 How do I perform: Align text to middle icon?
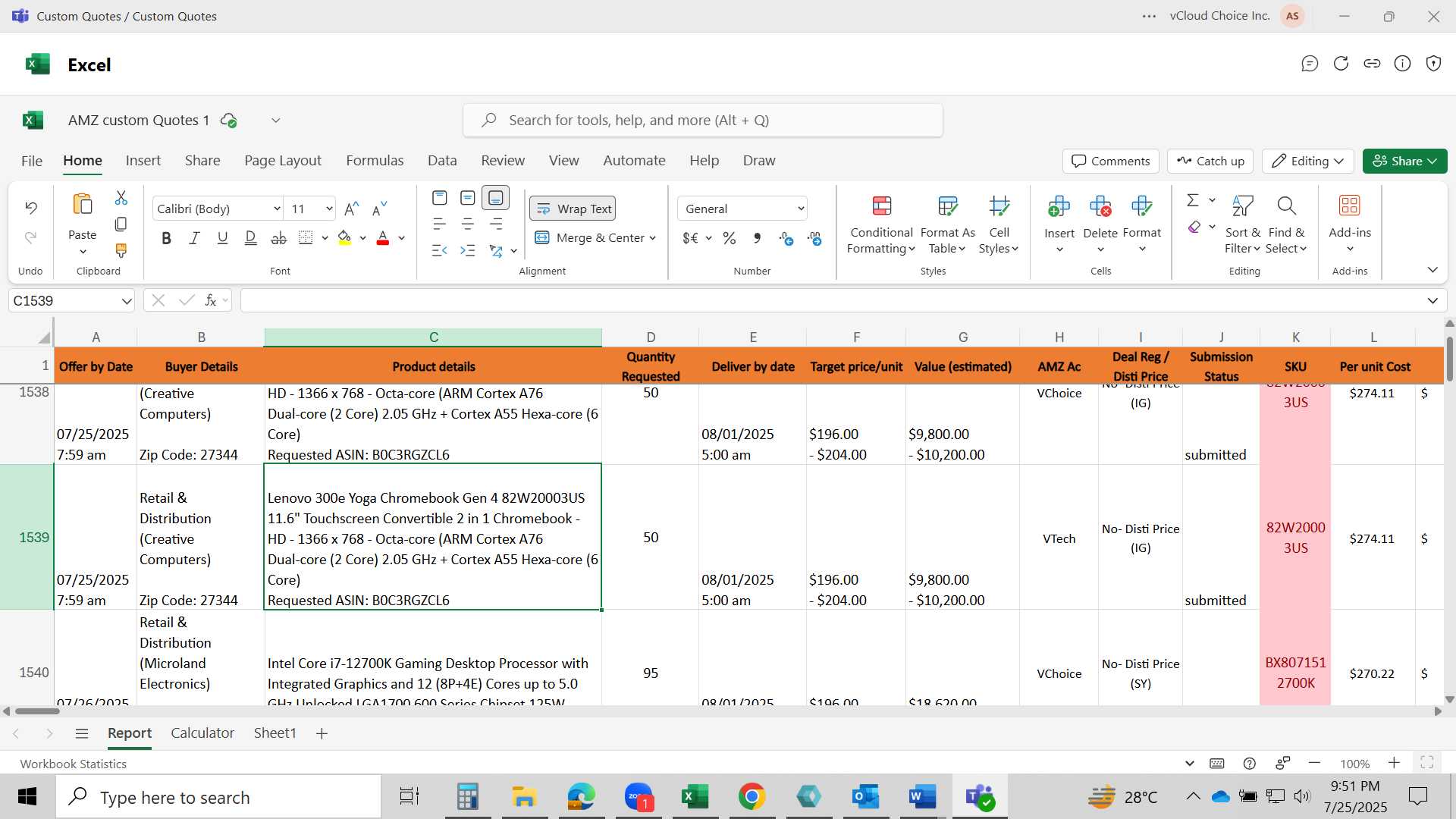click(x=468, y=198)
